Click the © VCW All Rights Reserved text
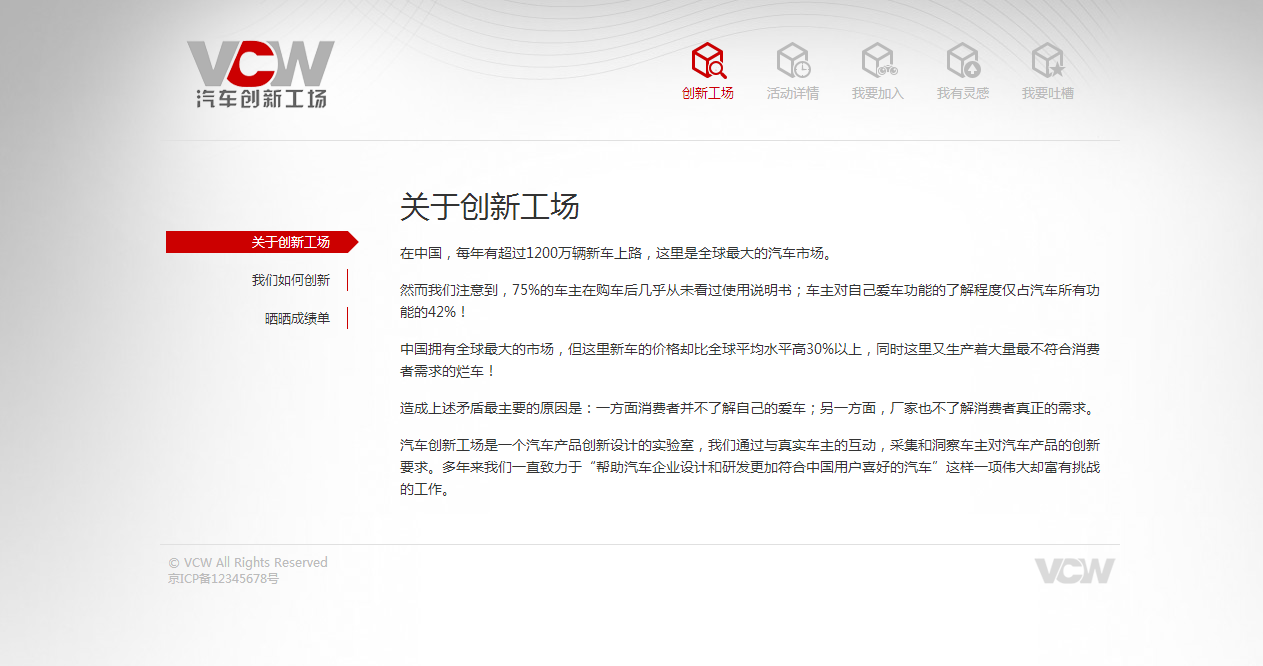1263x666 pixels. (247, 562)
